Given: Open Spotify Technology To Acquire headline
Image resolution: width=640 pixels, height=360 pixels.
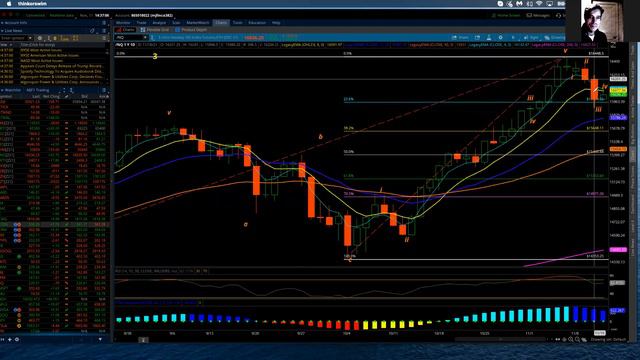Looking at the screenshot, I should click(x=62, y=71).
